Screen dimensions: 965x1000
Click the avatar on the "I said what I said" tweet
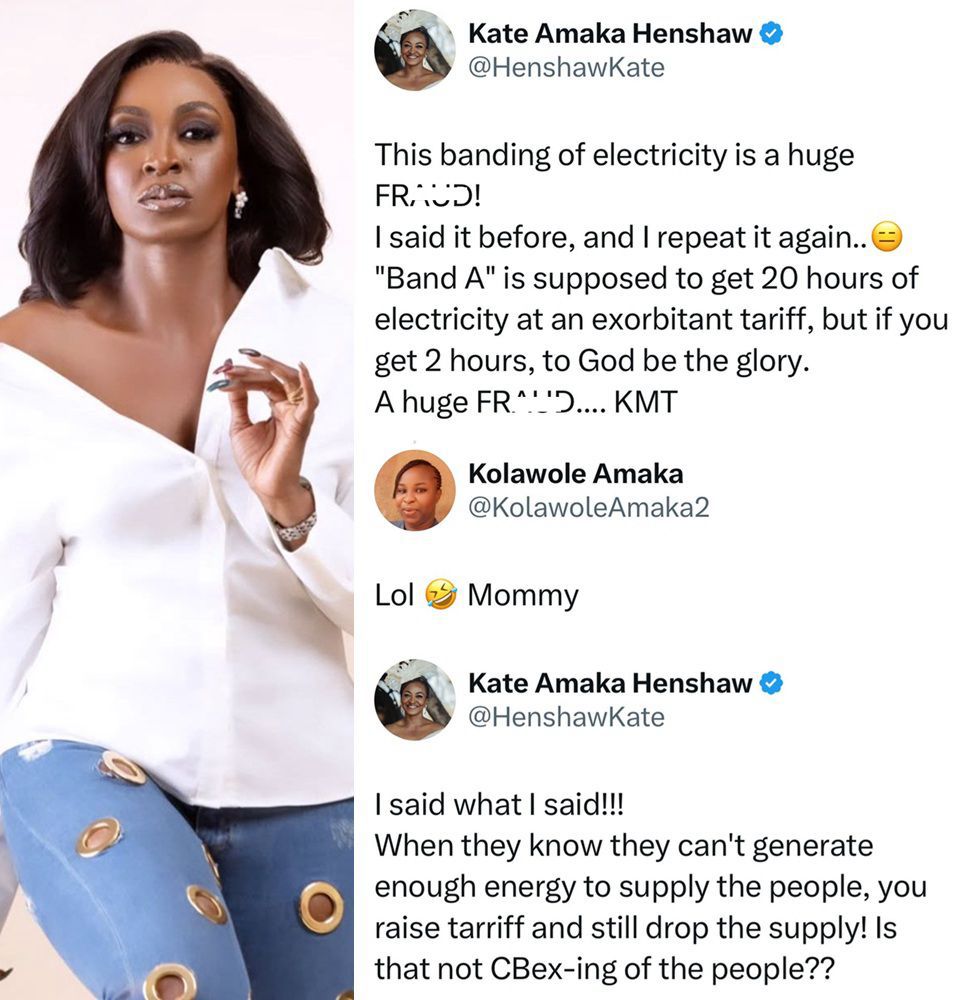pyautogui.click(x=415, y=700)
